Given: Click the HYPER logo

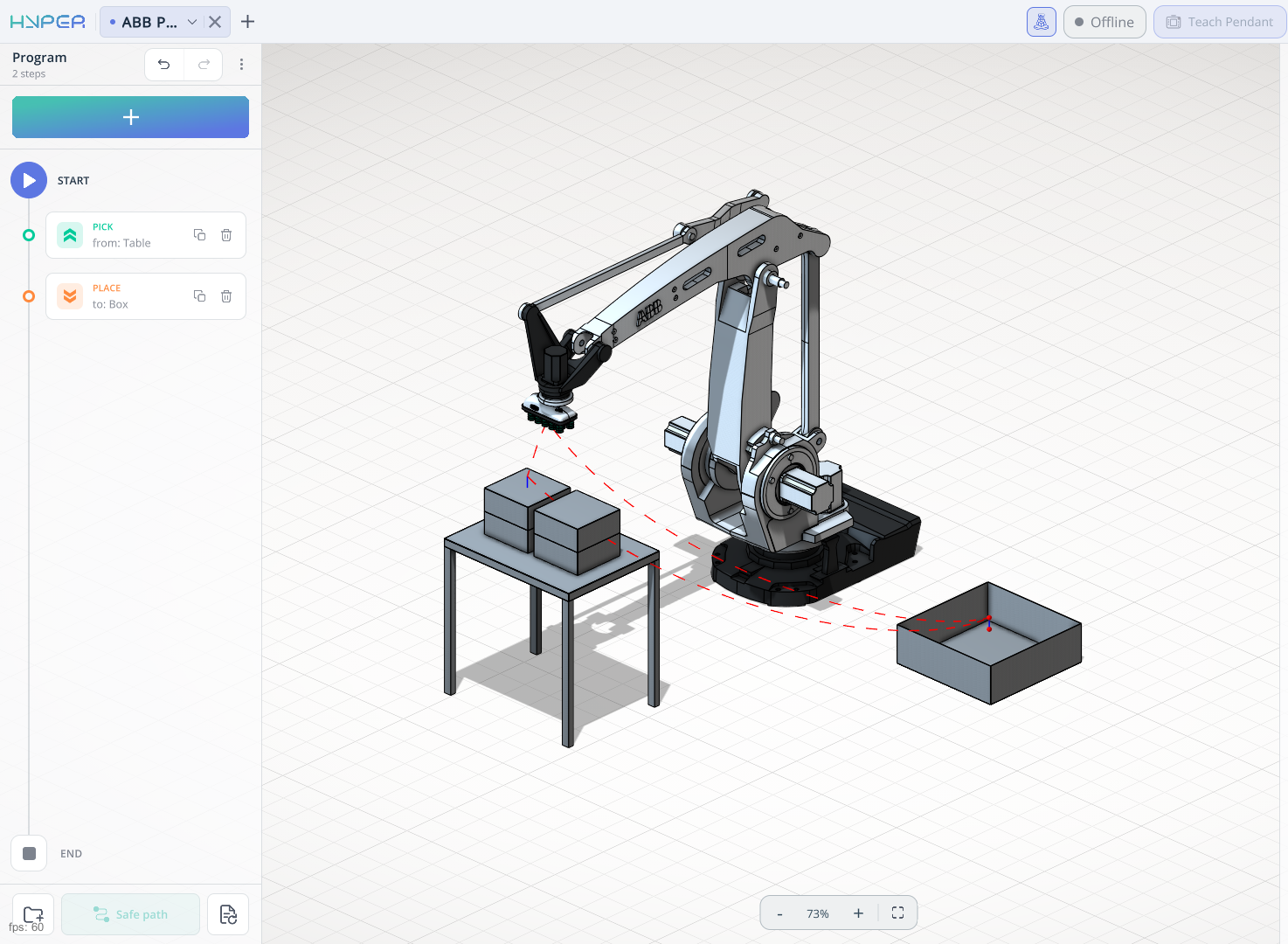Looking at the screenshot, I should coord(48,22).
